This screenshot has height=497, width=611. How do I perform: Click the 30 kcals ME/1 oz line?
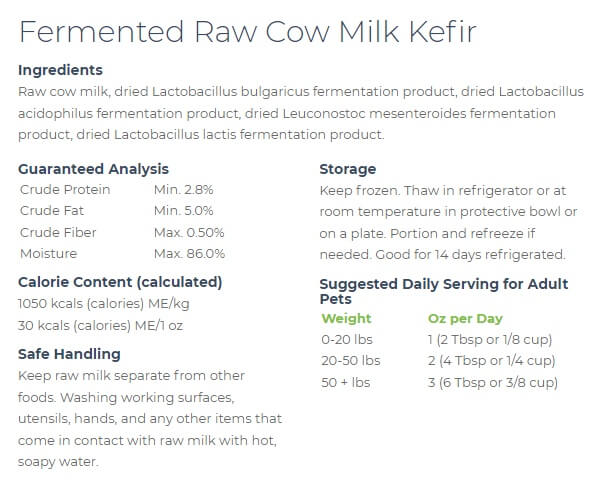pyautogui.click(x=101, y=325)
